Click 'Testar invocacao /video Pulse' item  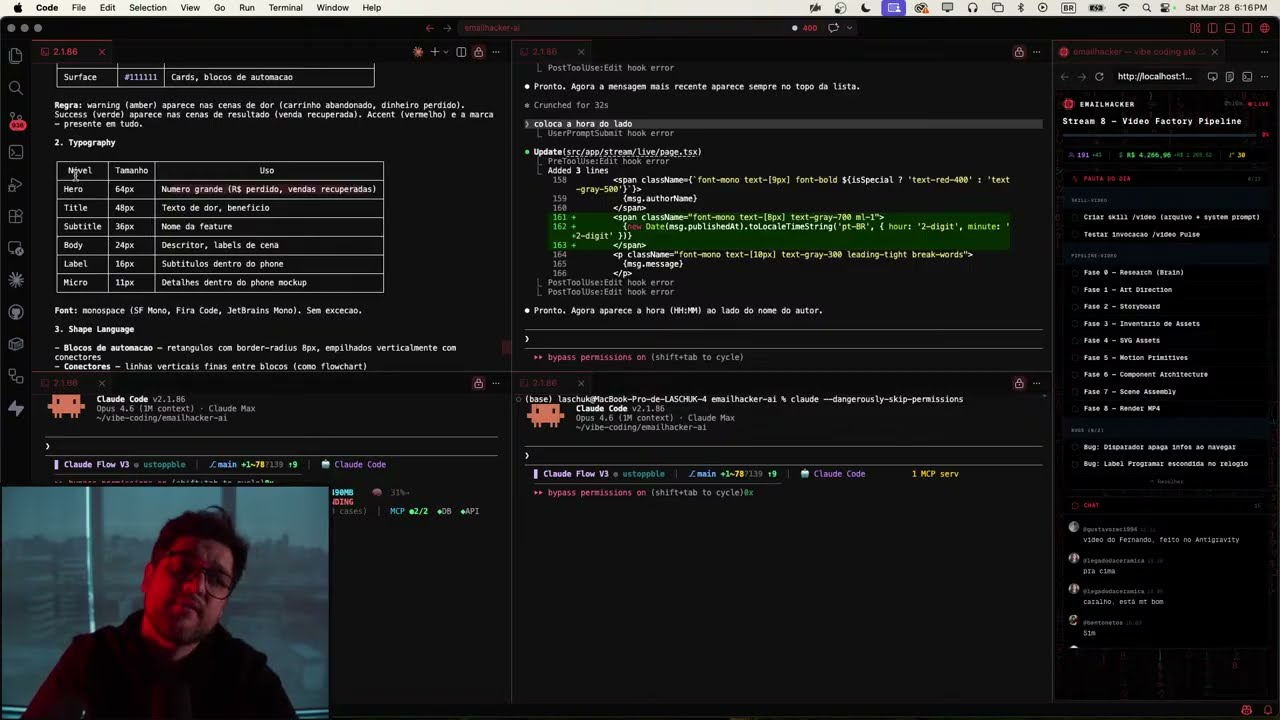coord(1141,234)
